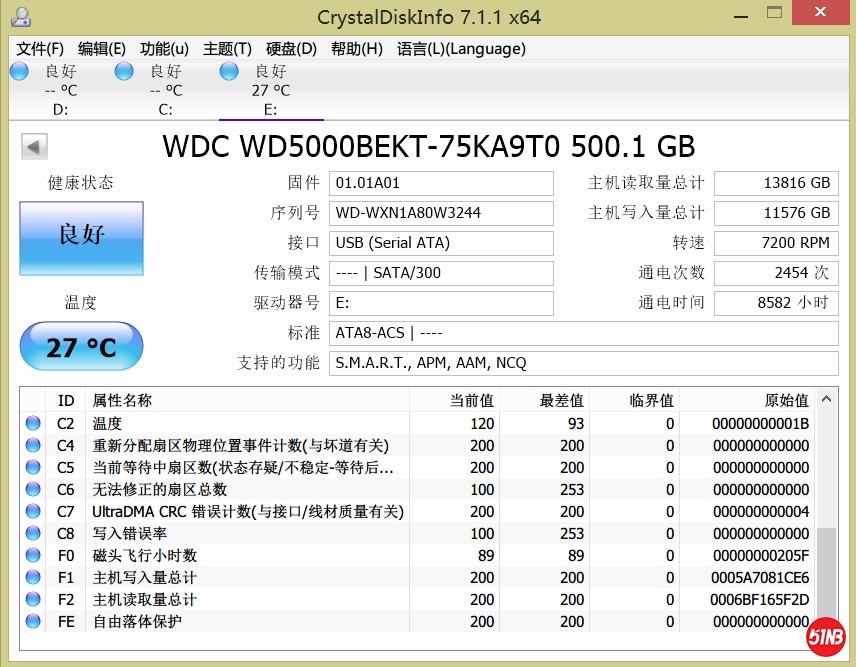Click the 27 °C temperature button
Viewport: 856px width, 667px height.
tap(81, 347)
